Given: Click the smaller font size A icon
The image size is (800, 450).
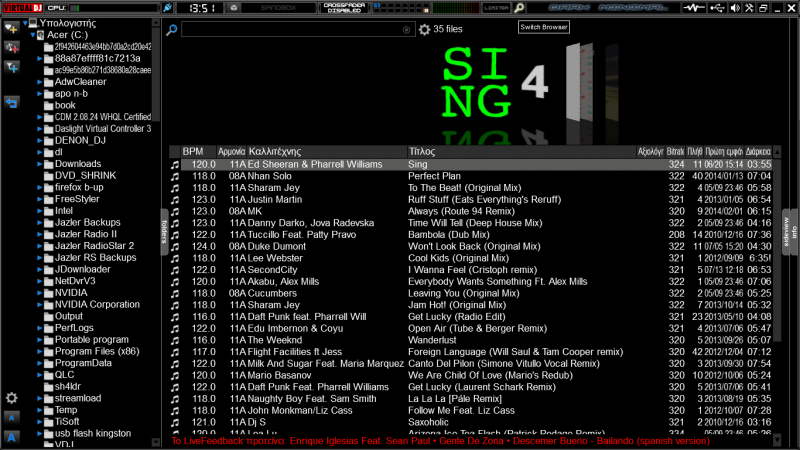Looking at the screenshot, I should pyautogui.click(x=12, y=417).
